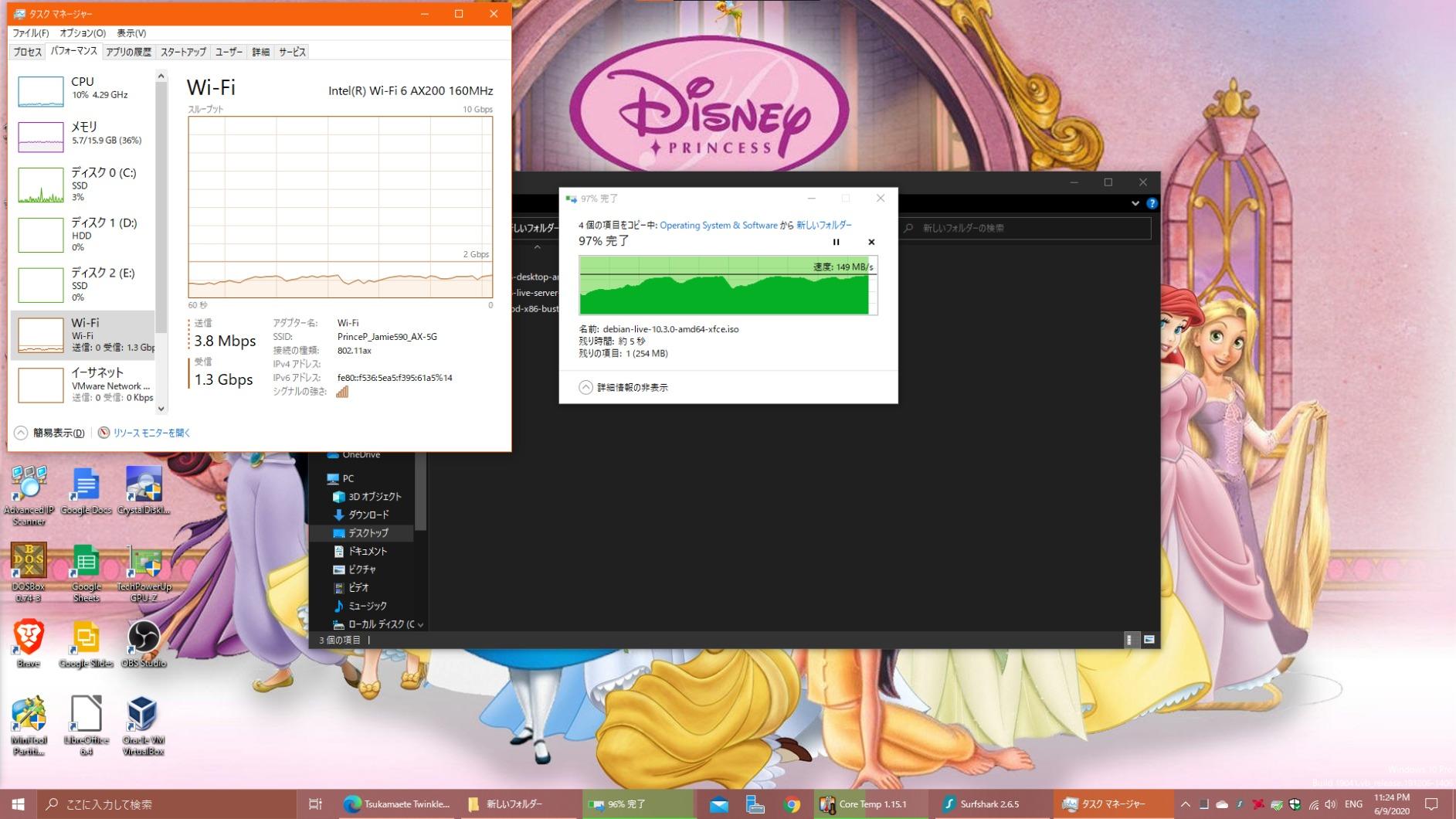
Task: Launch LibreOffice 6.4 from the desktop
Action: [x=86, y=726]
